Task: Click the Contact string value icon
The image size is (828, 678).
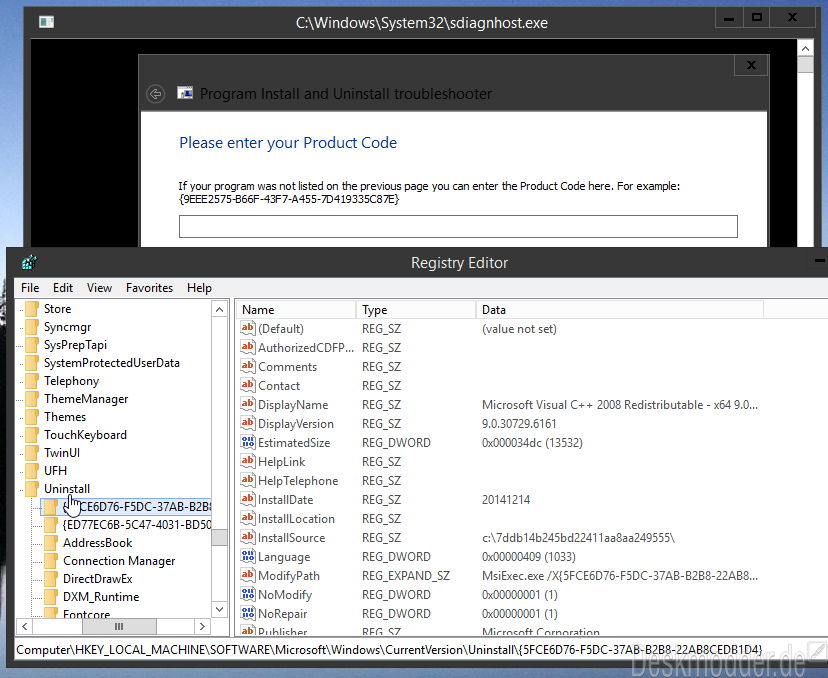Action: point(248,385)
